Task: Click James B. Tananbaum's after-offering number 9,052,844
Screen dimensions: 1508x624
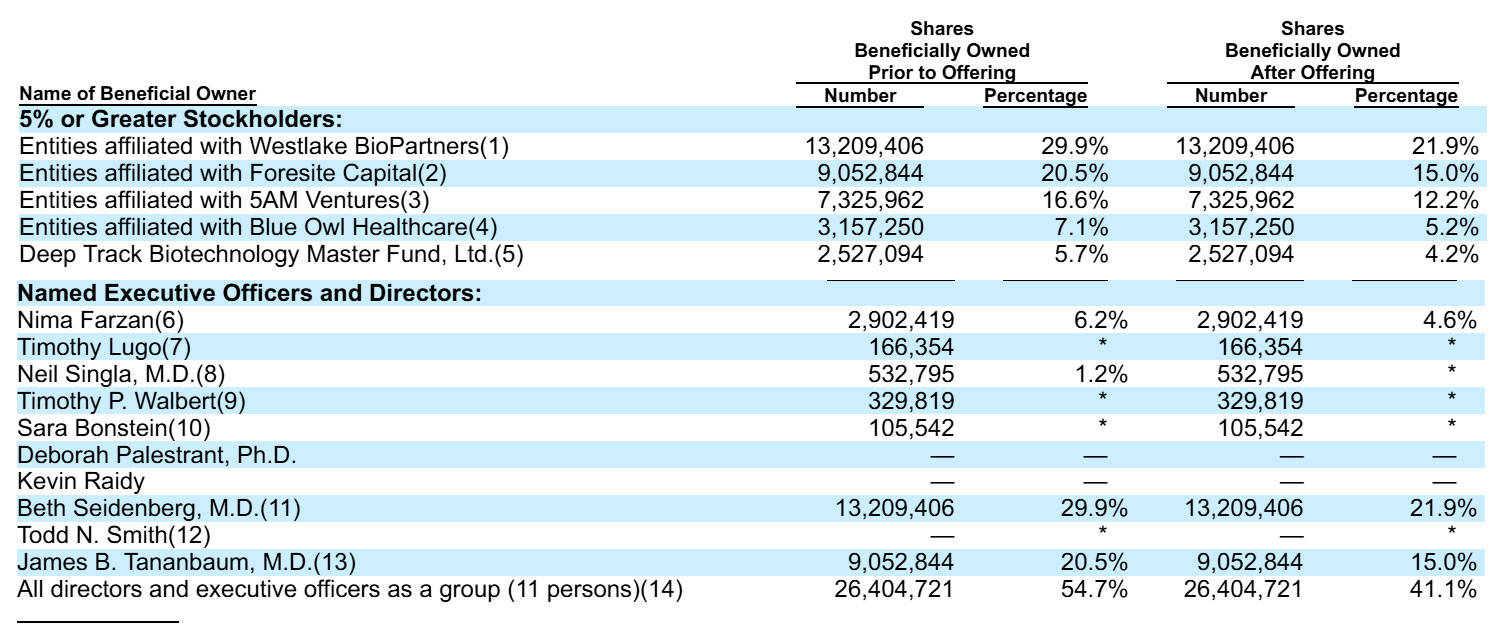Action: (x=1249, y=562)
